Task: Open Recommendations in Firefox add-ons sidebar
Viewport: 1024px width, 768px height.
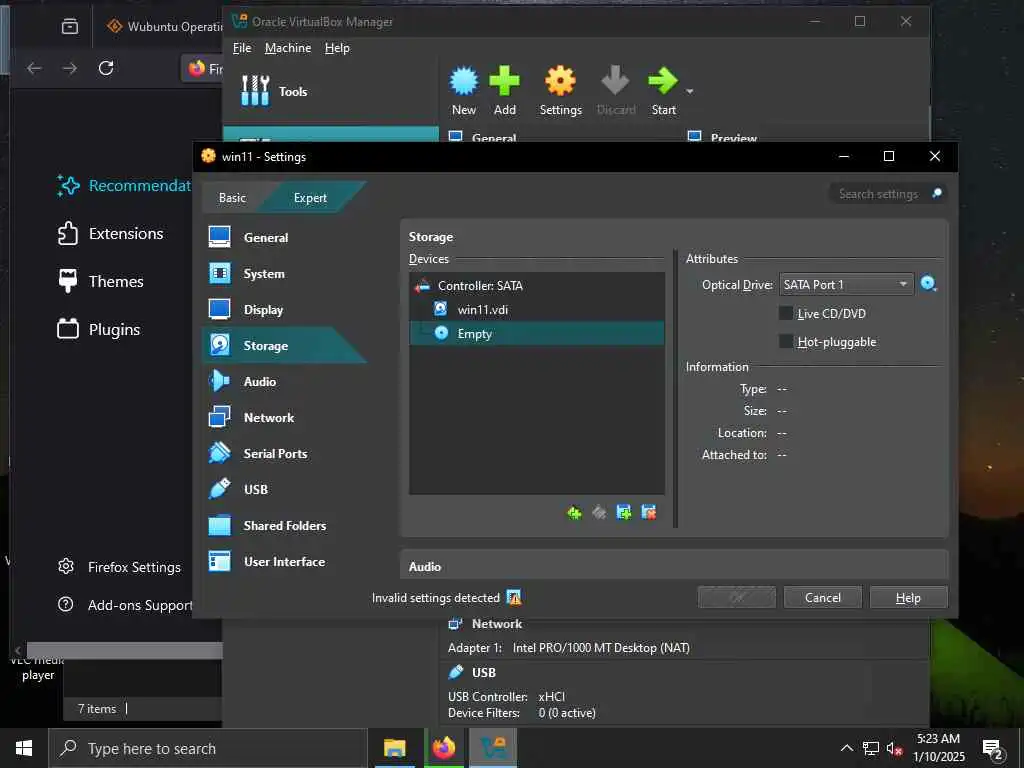Action: 124,186
